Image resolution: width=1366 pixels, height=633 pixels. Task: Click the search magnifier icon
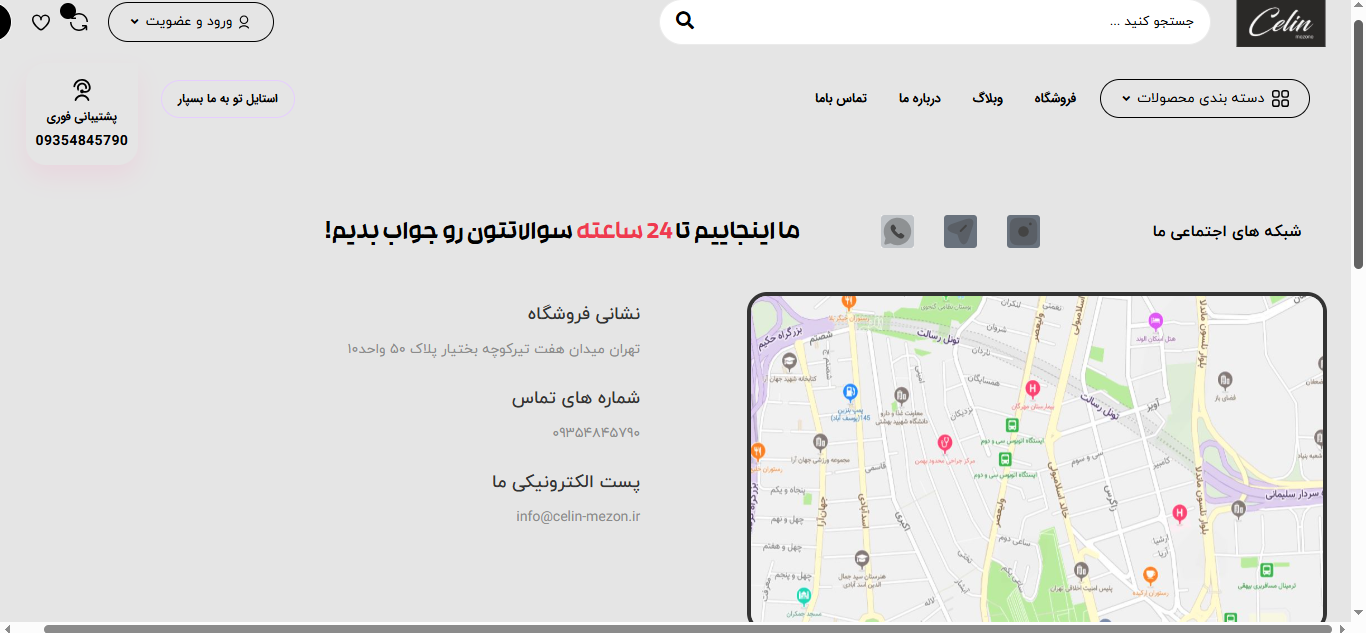(x=685, y=21)
